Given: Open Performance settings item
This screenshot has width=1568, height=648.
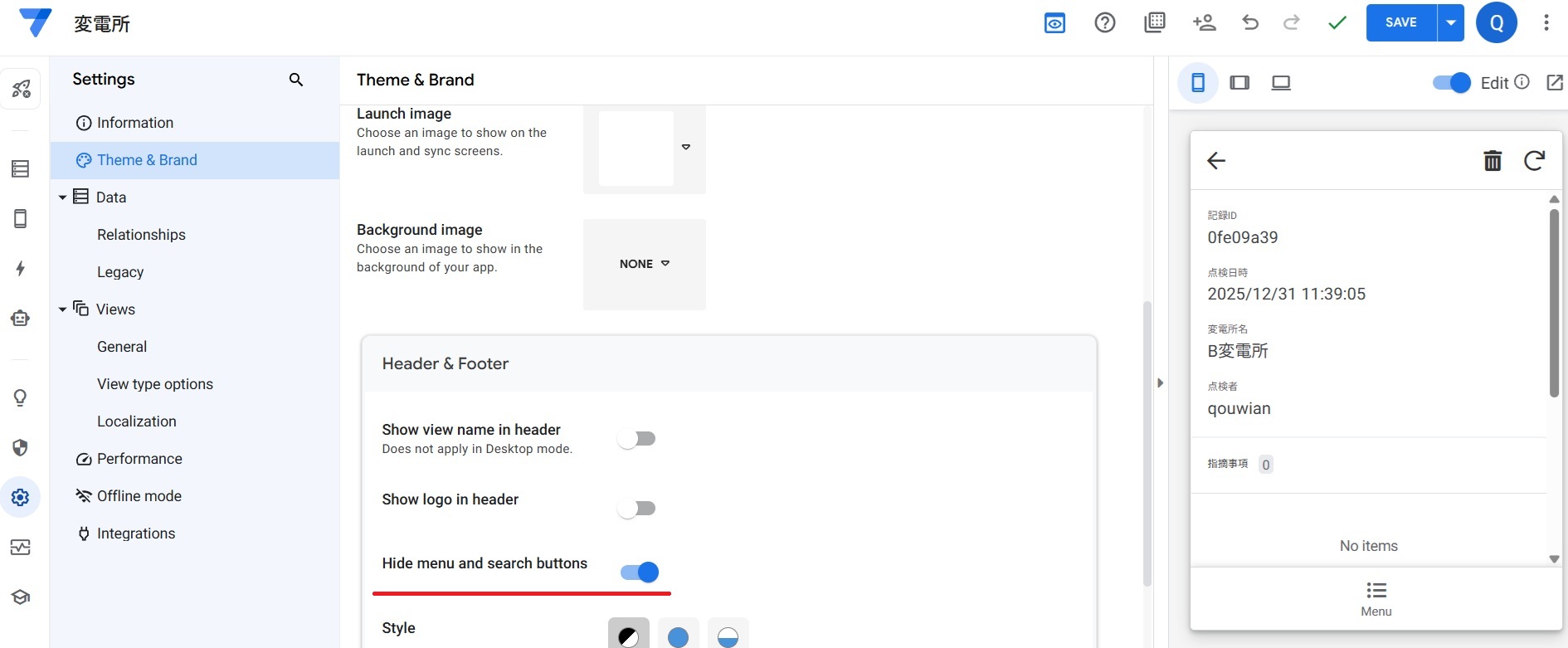Looking at the screenshot, I should 139,459.
